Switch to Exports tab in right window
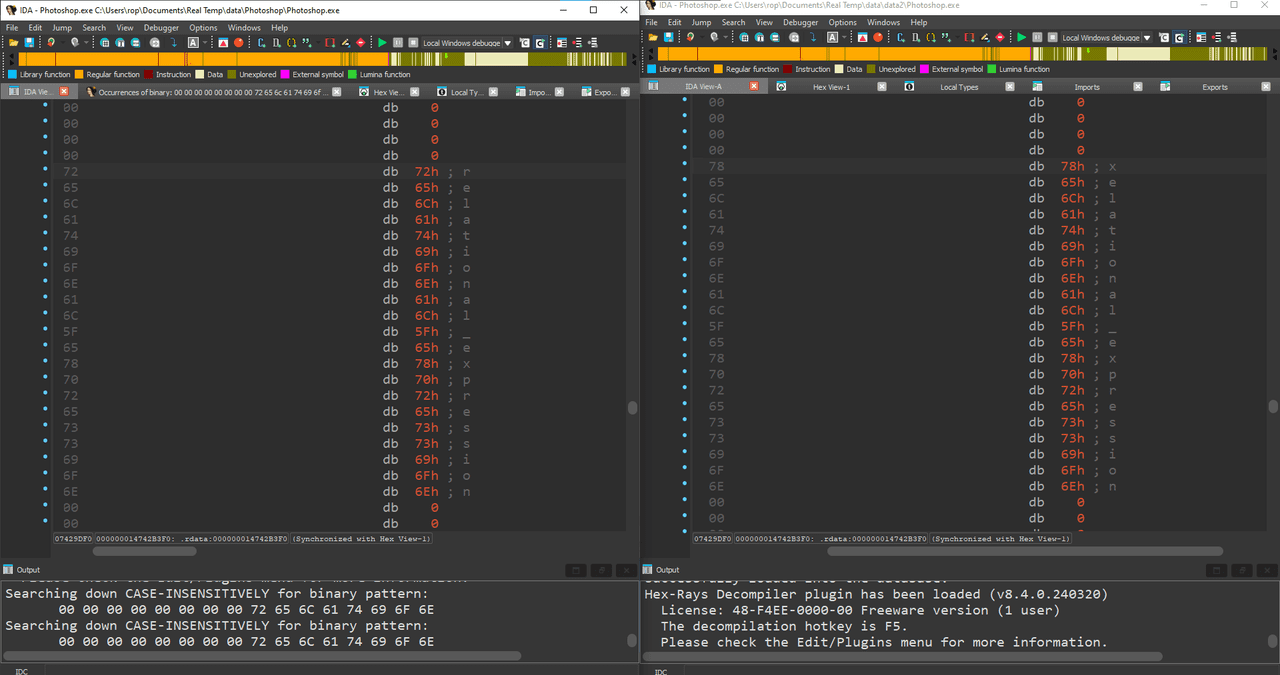 tap(1214, 87)
